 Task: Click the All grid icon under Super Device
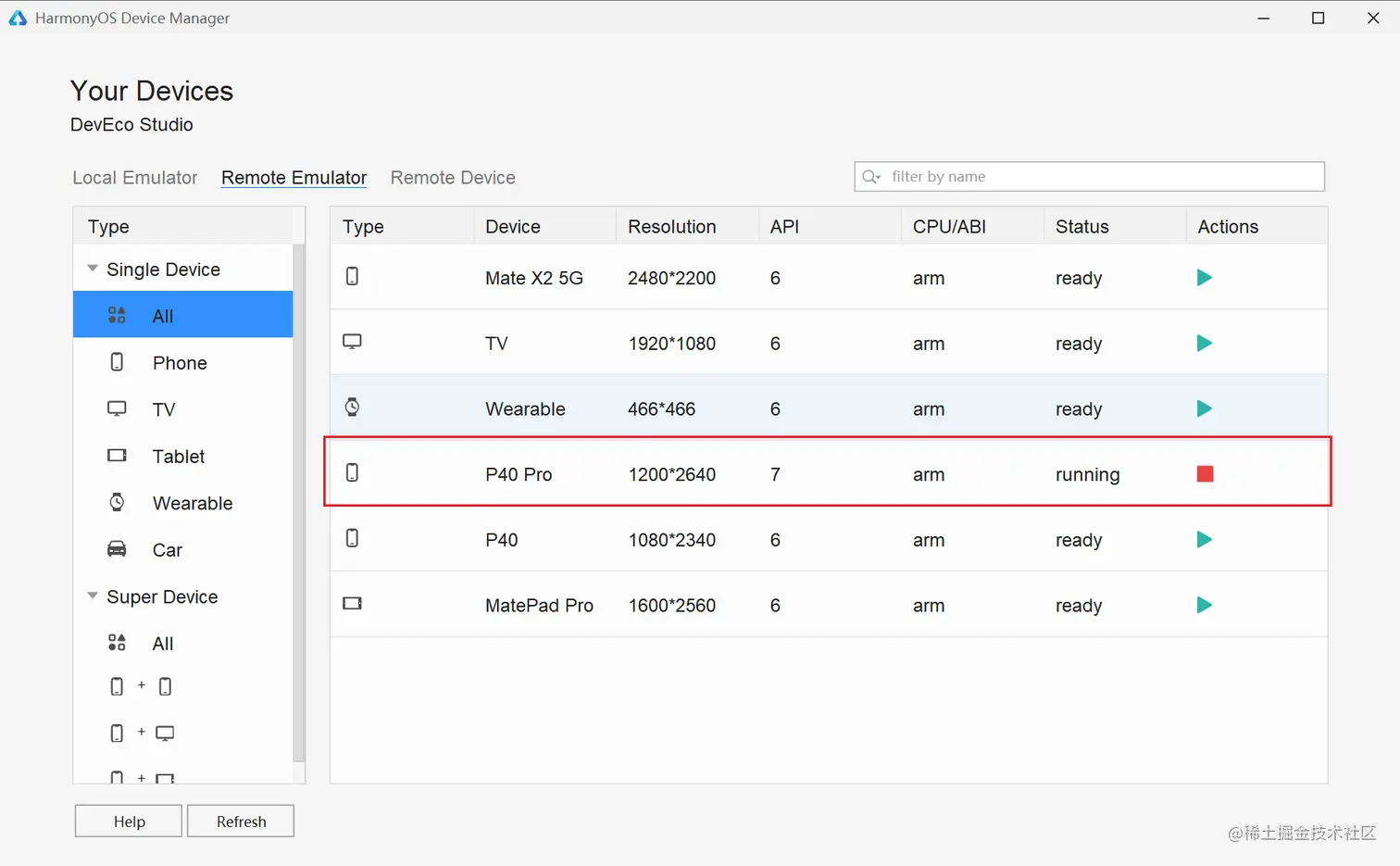[117, 643]
